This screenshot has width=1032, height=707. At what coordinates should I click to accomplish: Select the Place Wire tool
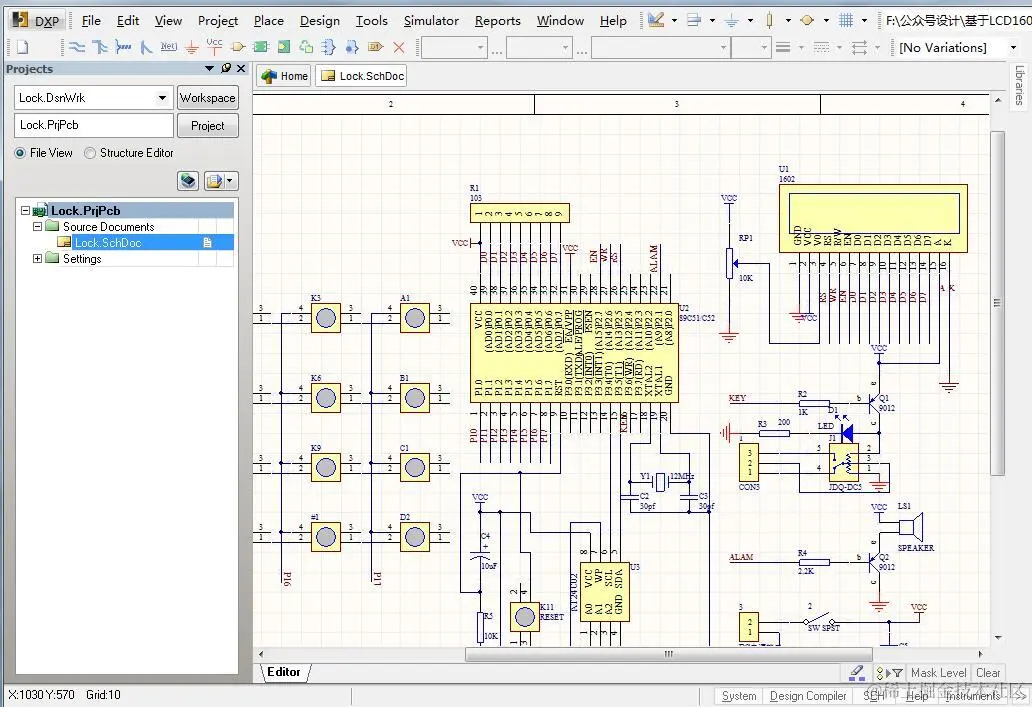(x=77, y=46)
